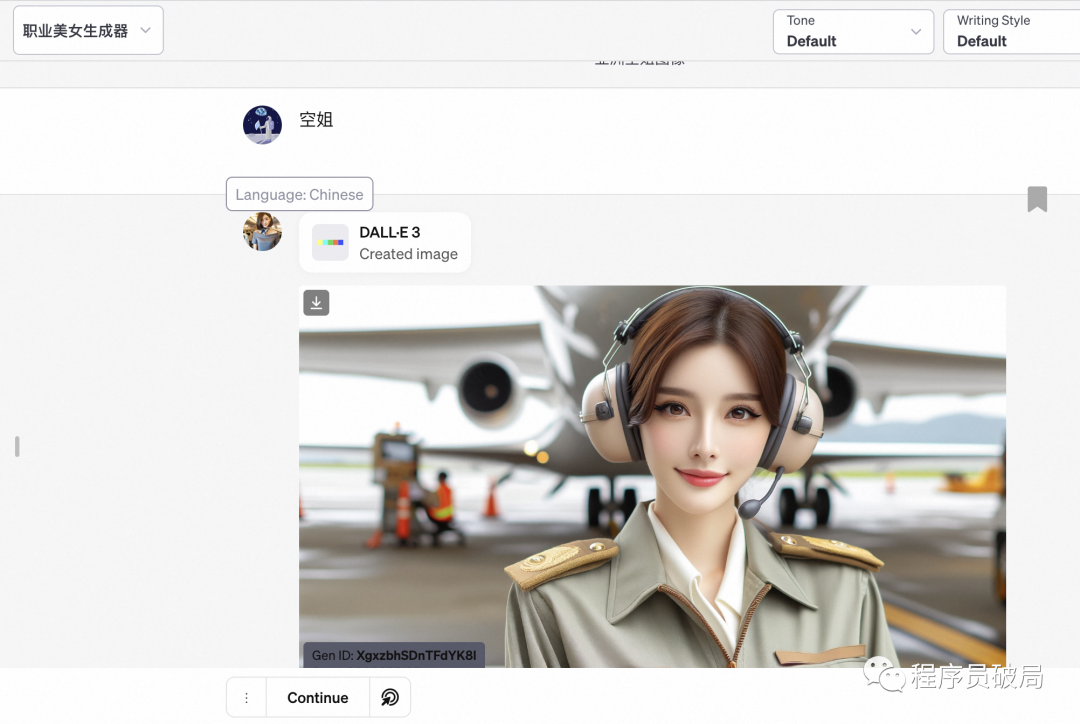Click the left sidebar toggle handle
The image size is (1080, 724).
[17, 446]
